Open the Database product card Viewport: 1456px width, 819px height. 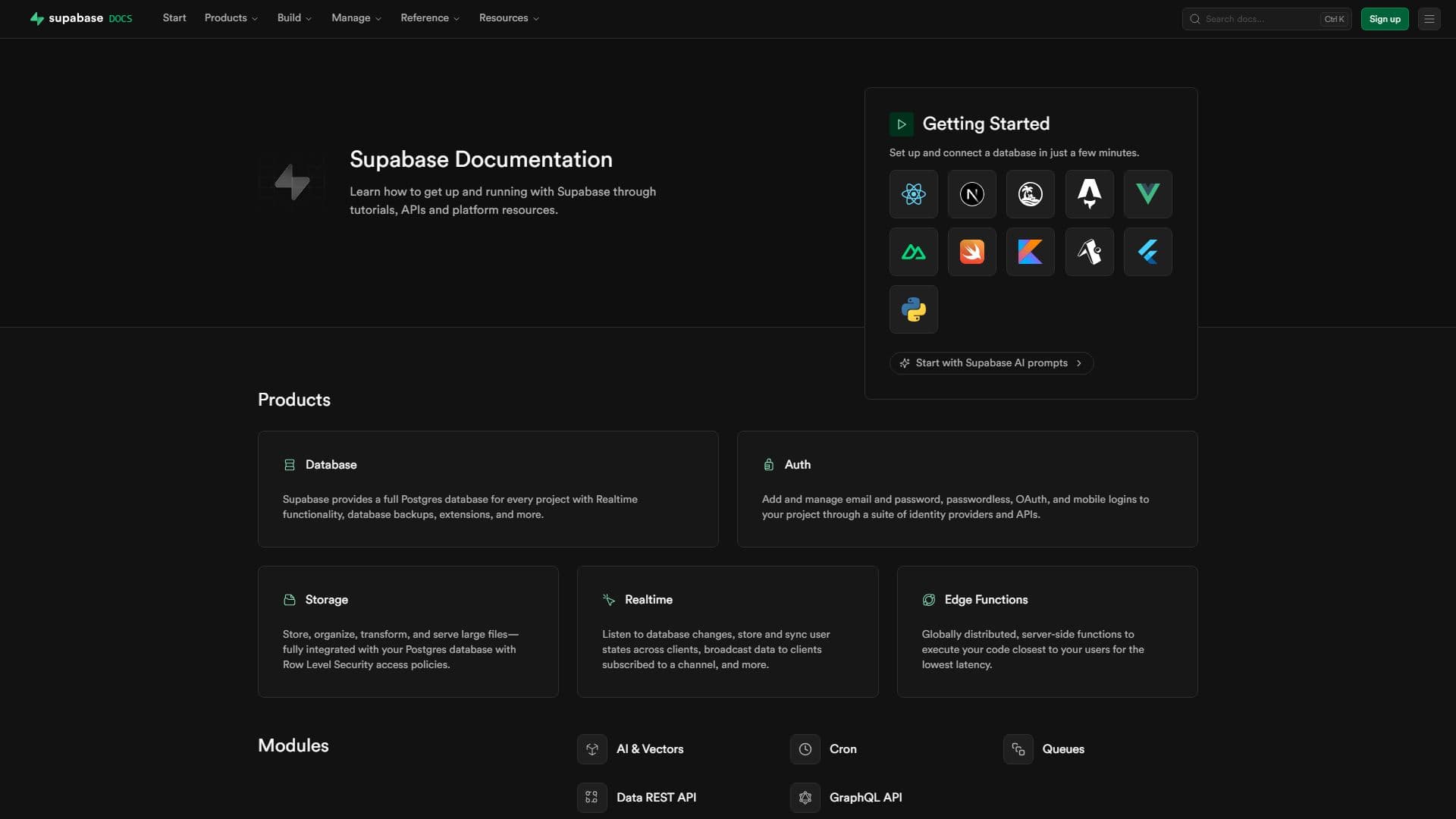(488, 489)
